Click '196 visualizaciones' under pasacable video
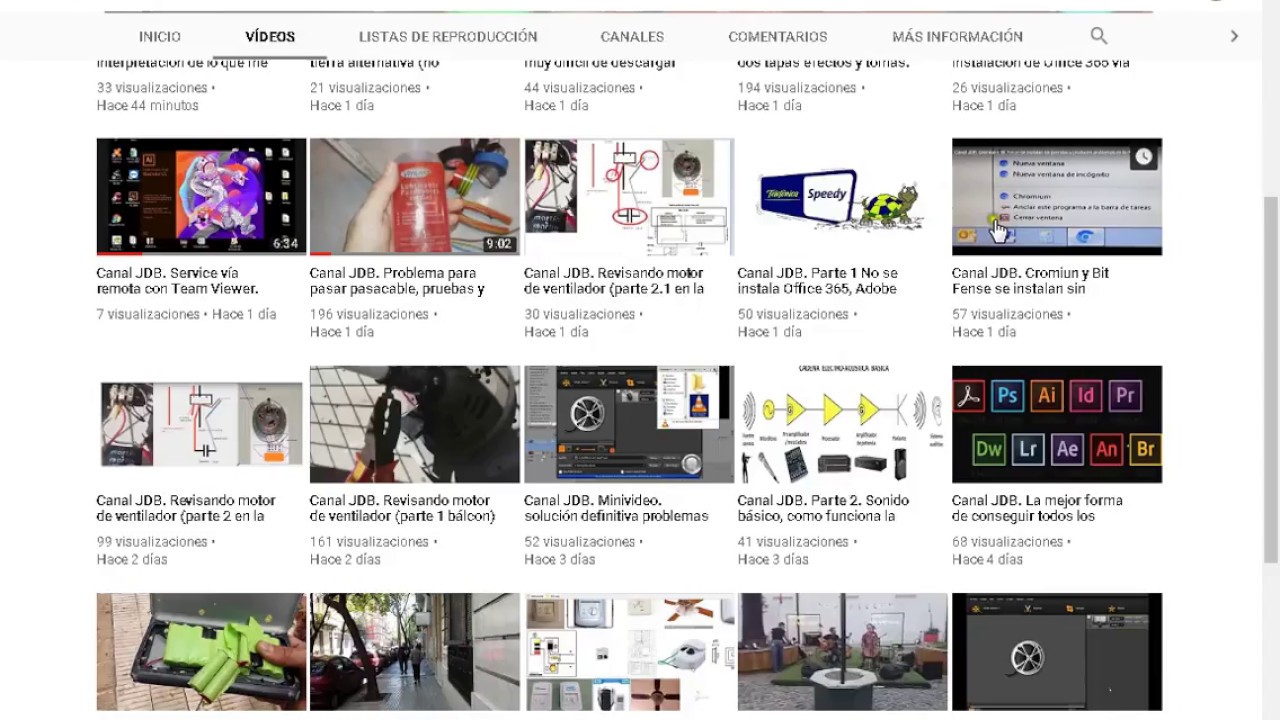Image resolution: width=1280 pixels, height=720 pixels. click(x=369, y=314)
